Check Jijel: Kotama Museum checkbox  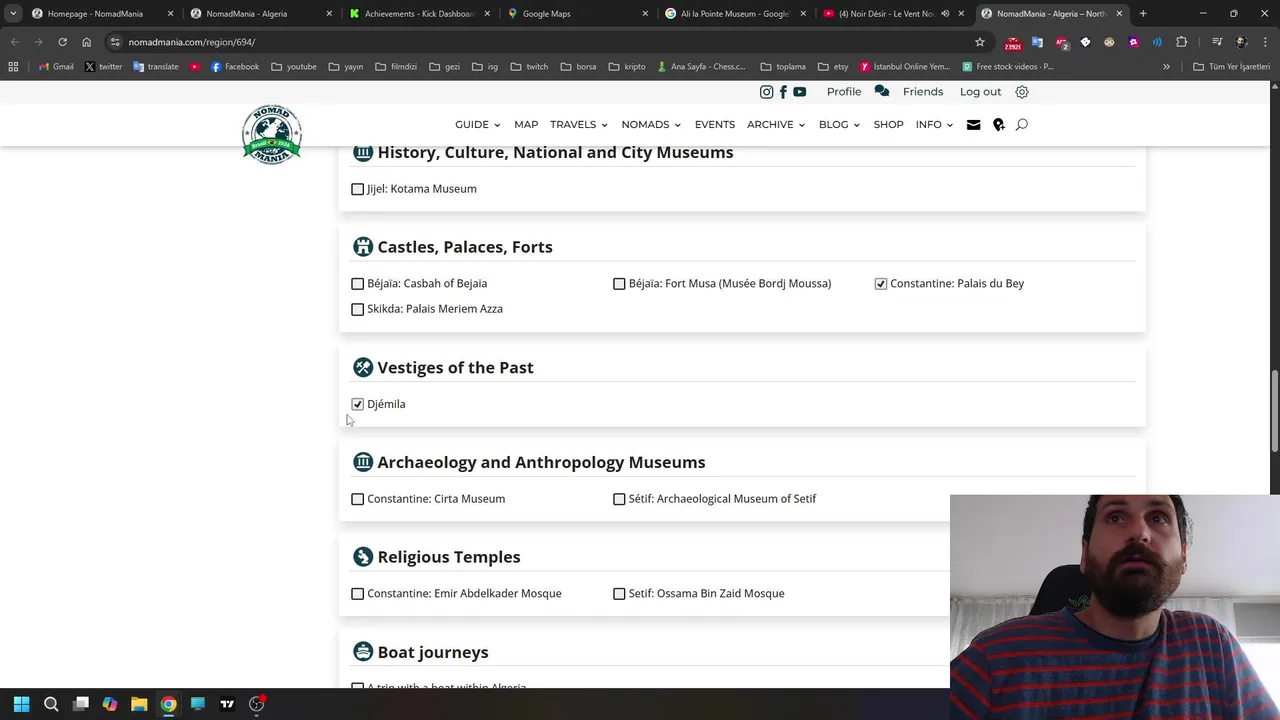[357, 189]
